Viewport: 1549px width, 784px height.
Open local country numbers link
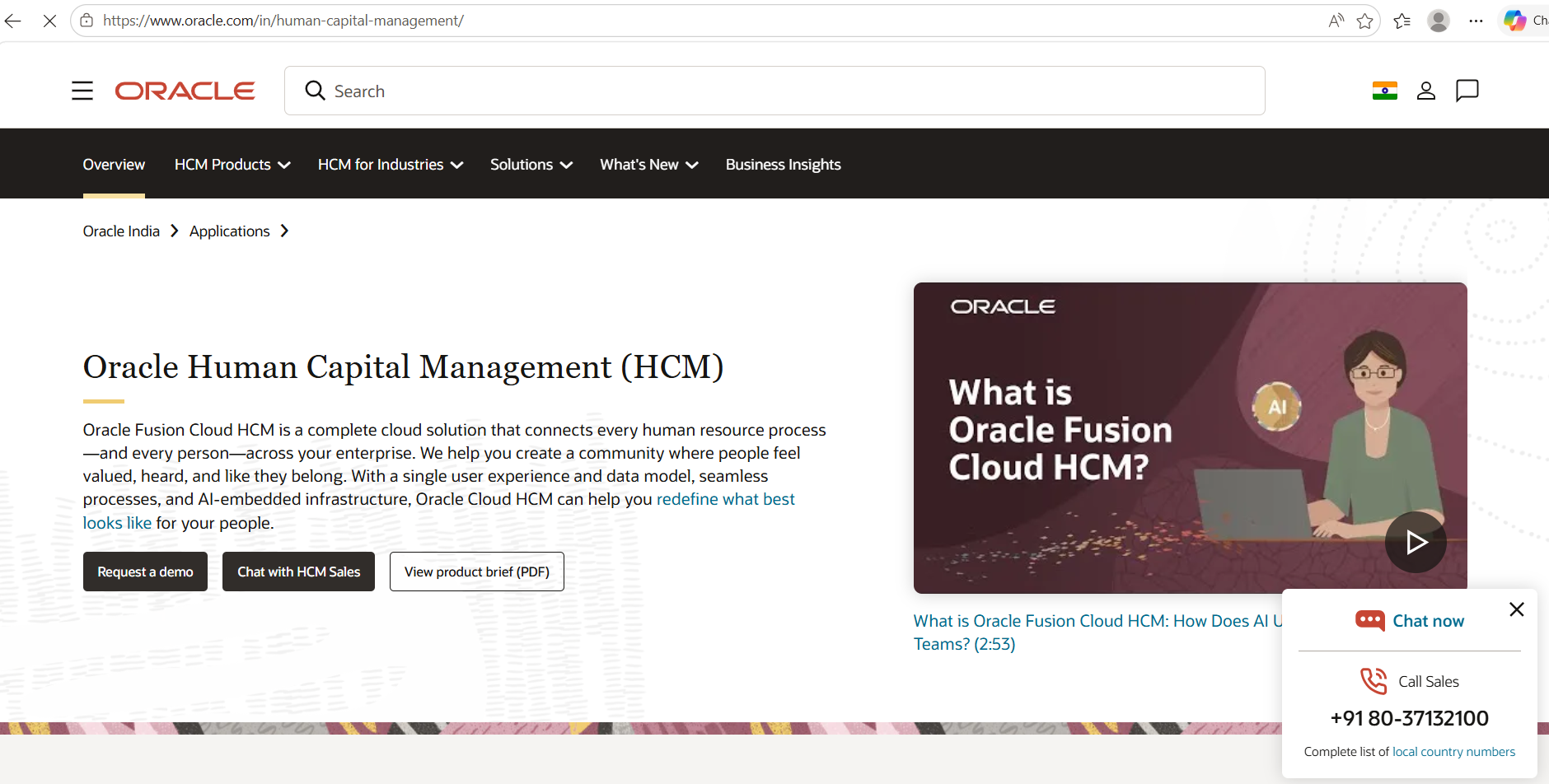tap(1453, 752)
